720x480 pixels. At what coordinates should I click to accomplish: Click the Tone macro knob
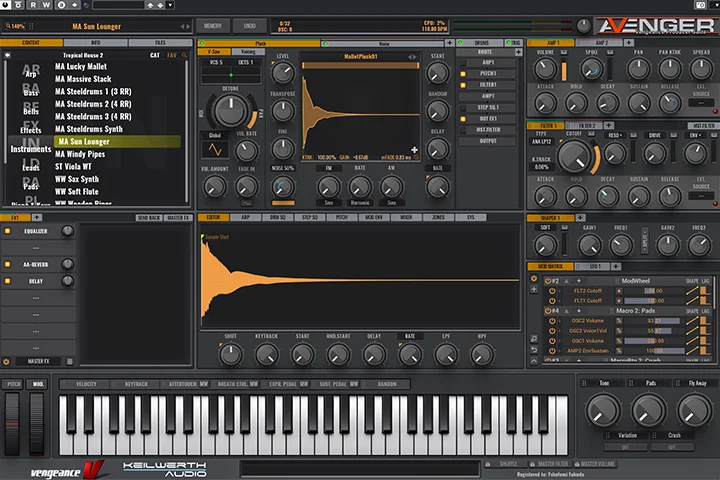click(x=603, y=411)
